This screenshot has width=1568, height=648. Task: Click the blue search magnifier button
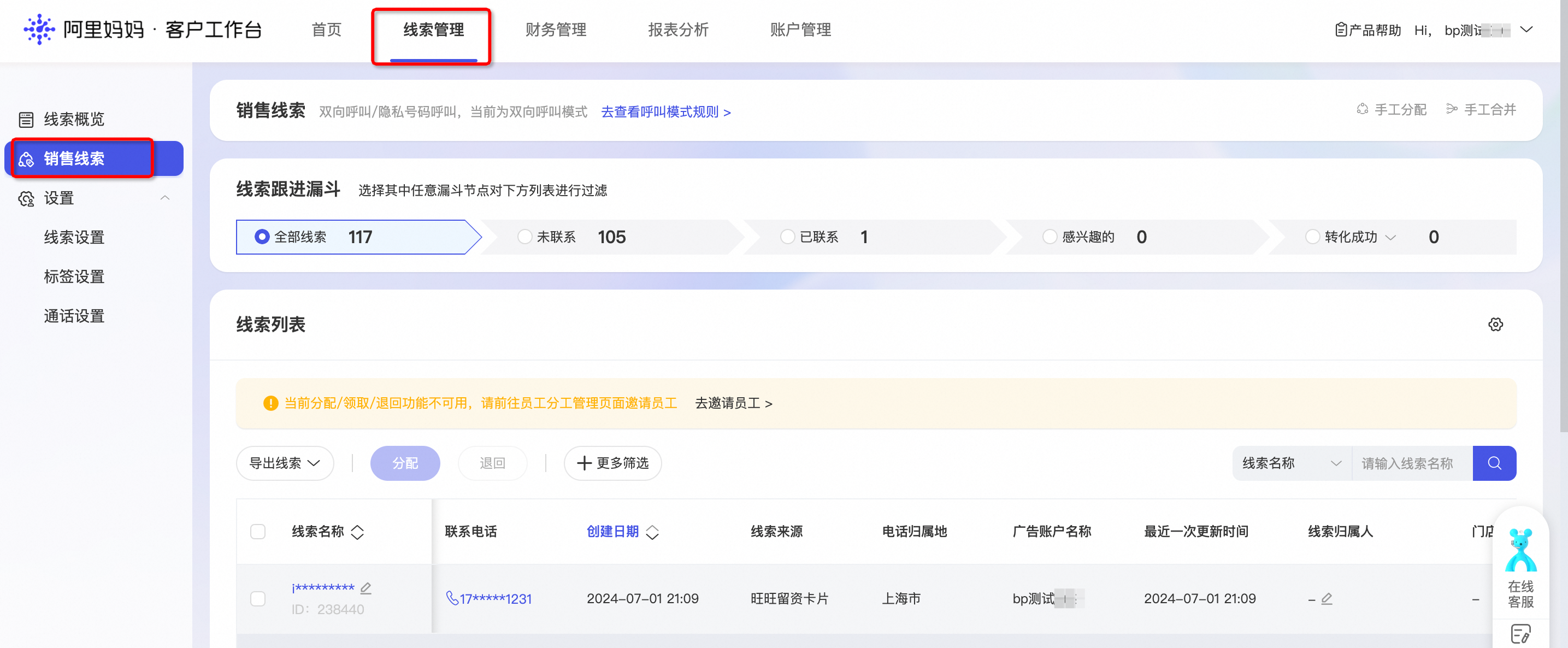tap(1494, 463)
